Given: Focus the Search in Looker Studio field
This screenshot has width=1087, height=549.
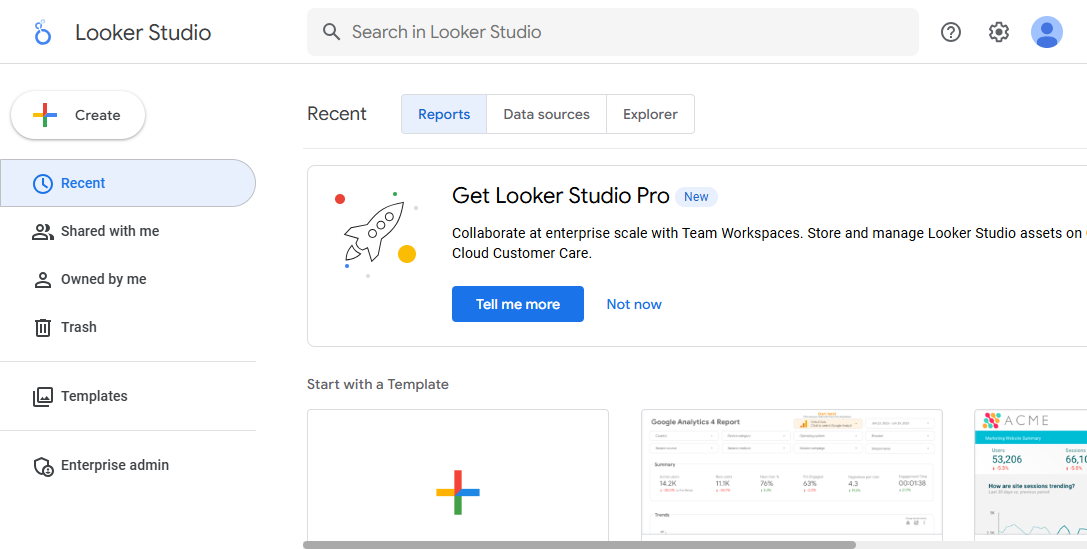Looking at the screenshot, I should [x=613, y=32].
